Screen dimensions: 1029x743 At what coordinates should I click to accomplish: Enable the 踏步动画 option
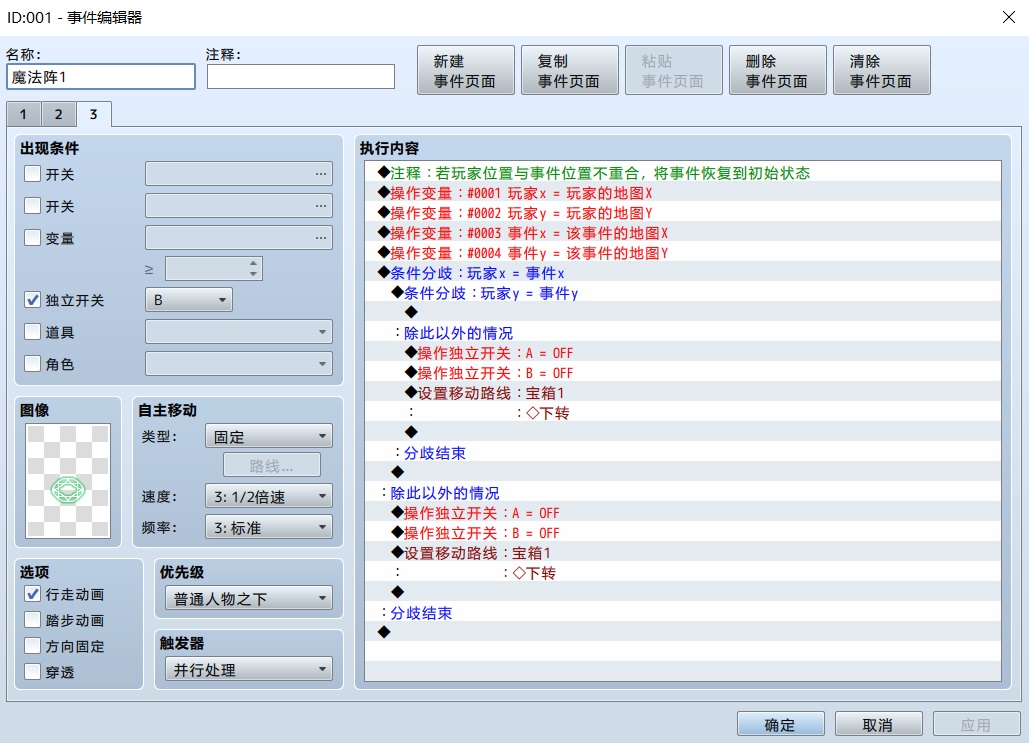[32, 620]
